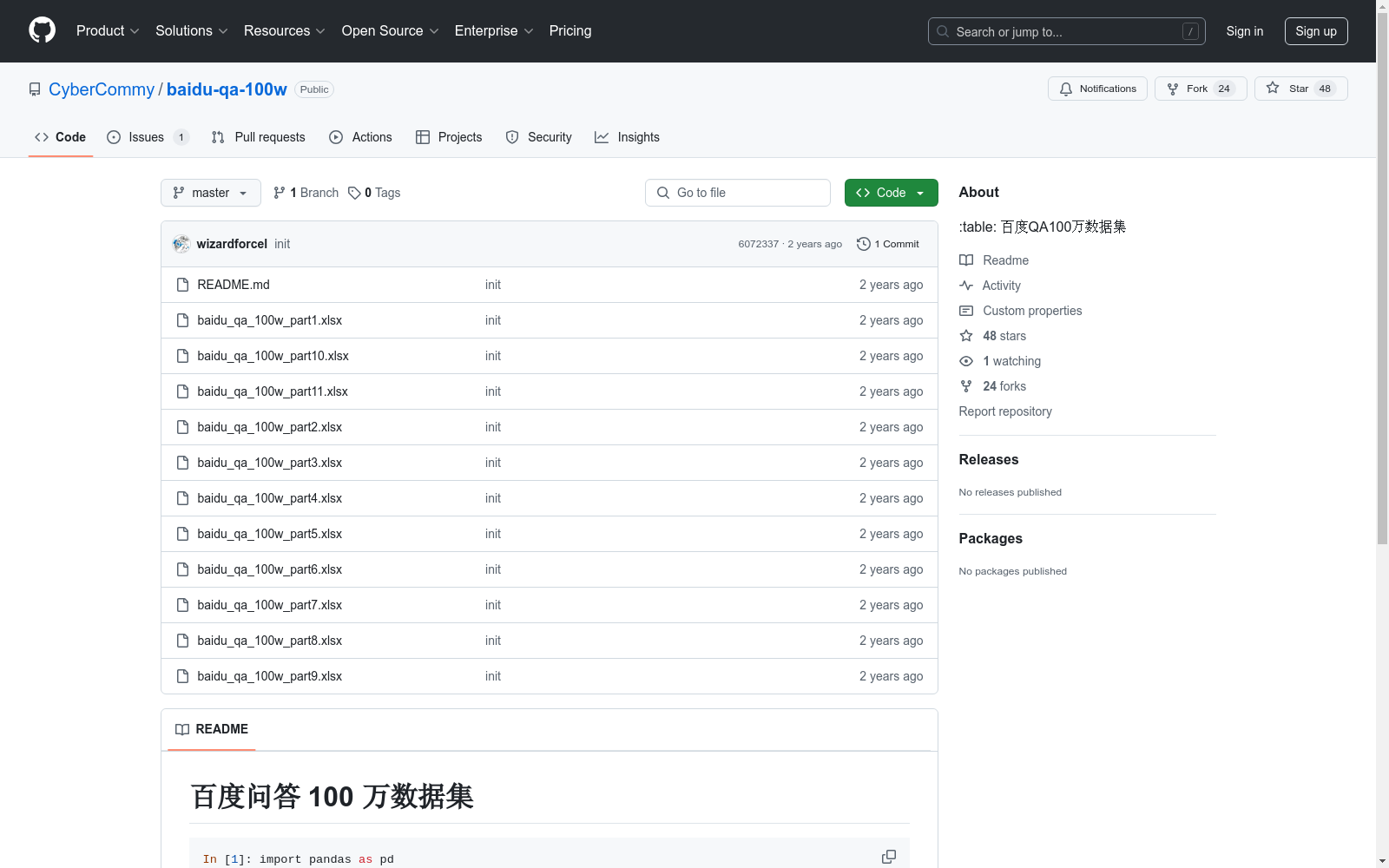1389x868 pixels.
Task: Click the search magnifier icon in header
Action: [943, 31]
